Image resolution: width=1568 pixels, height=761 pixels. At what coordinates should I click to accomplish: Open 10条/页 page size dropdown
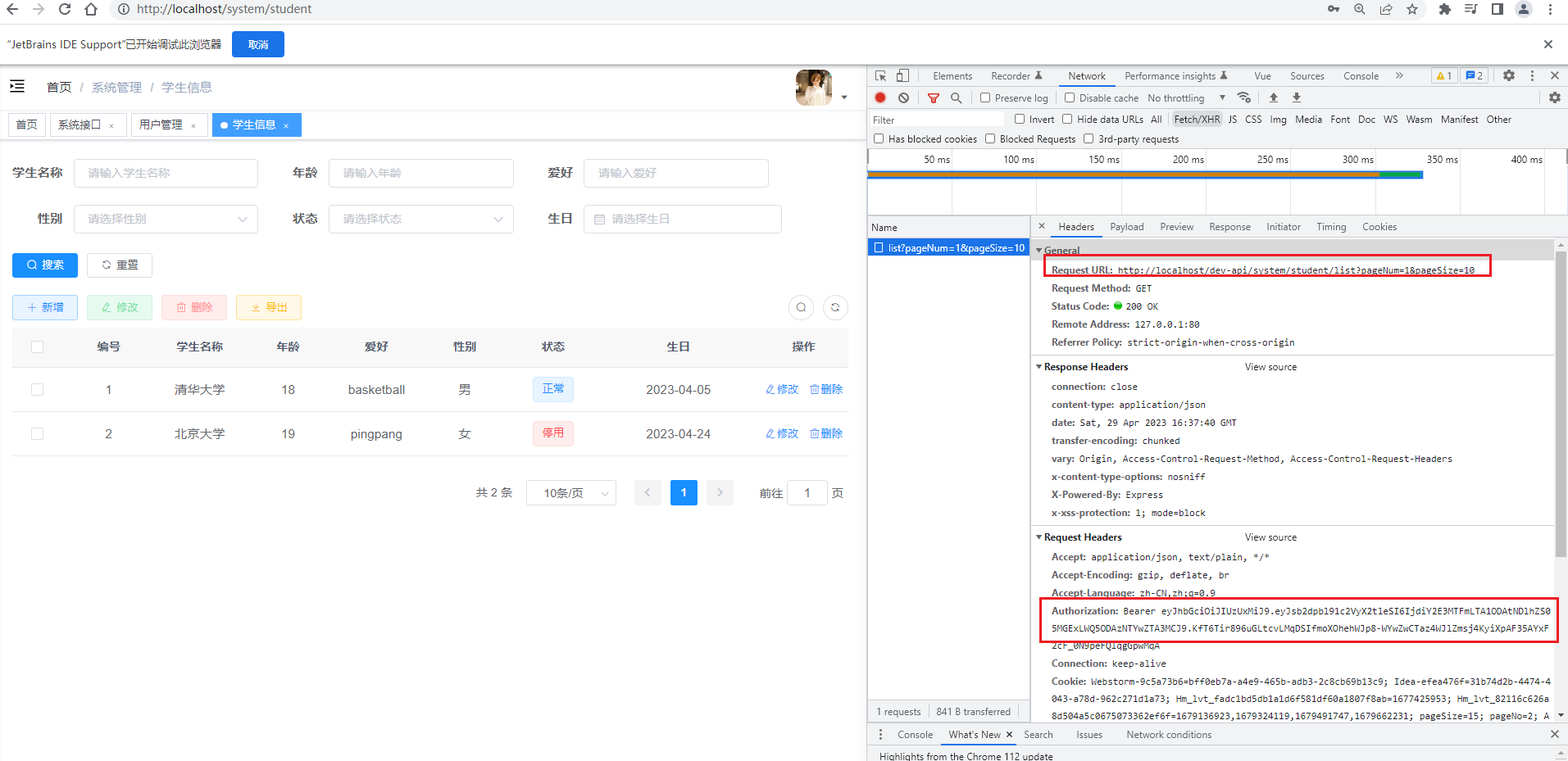coord(571,492)
